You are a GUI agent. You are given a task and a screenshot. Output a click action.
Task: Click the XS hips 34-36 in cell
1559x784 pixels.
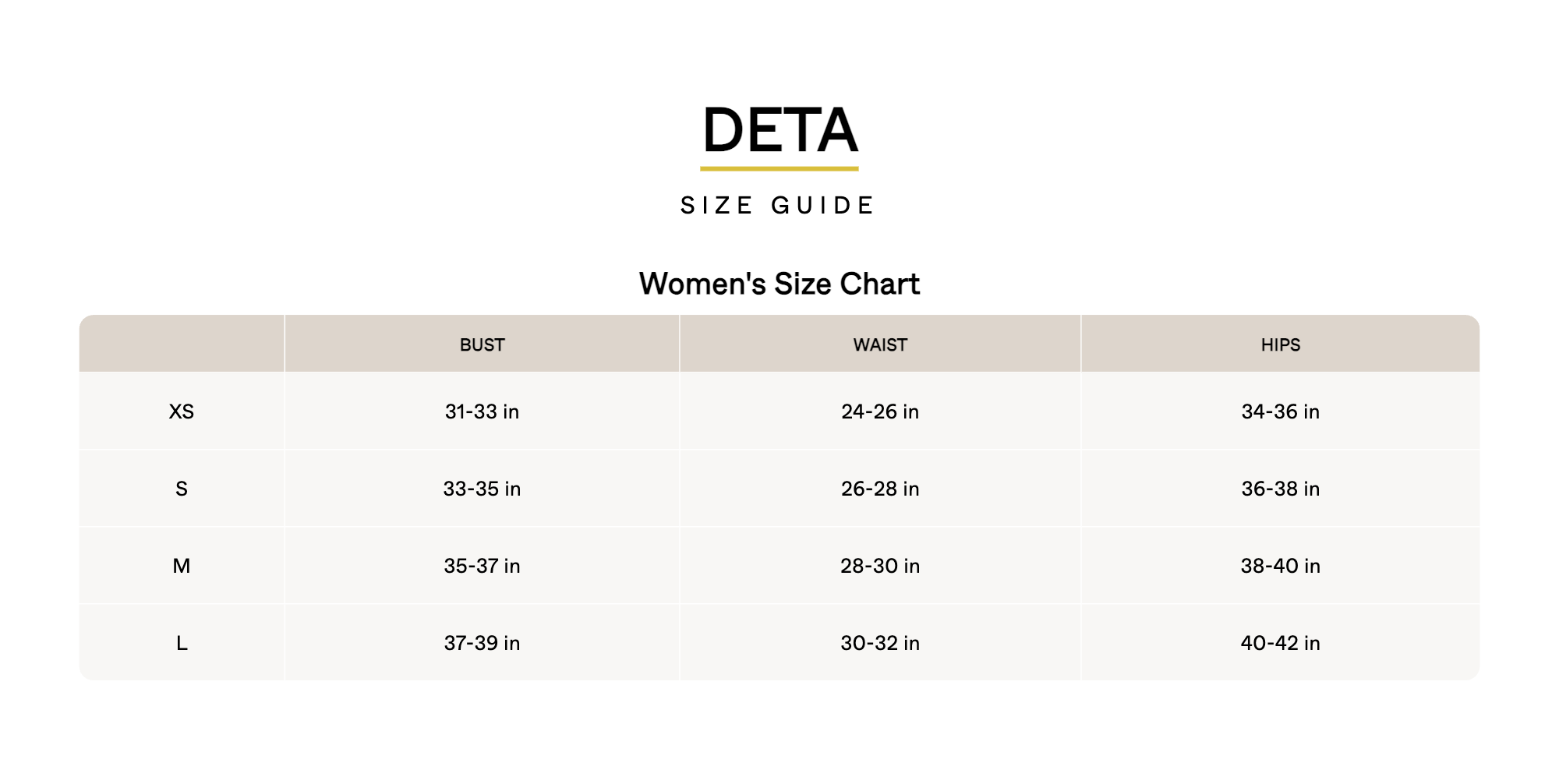coord(1280,411)
